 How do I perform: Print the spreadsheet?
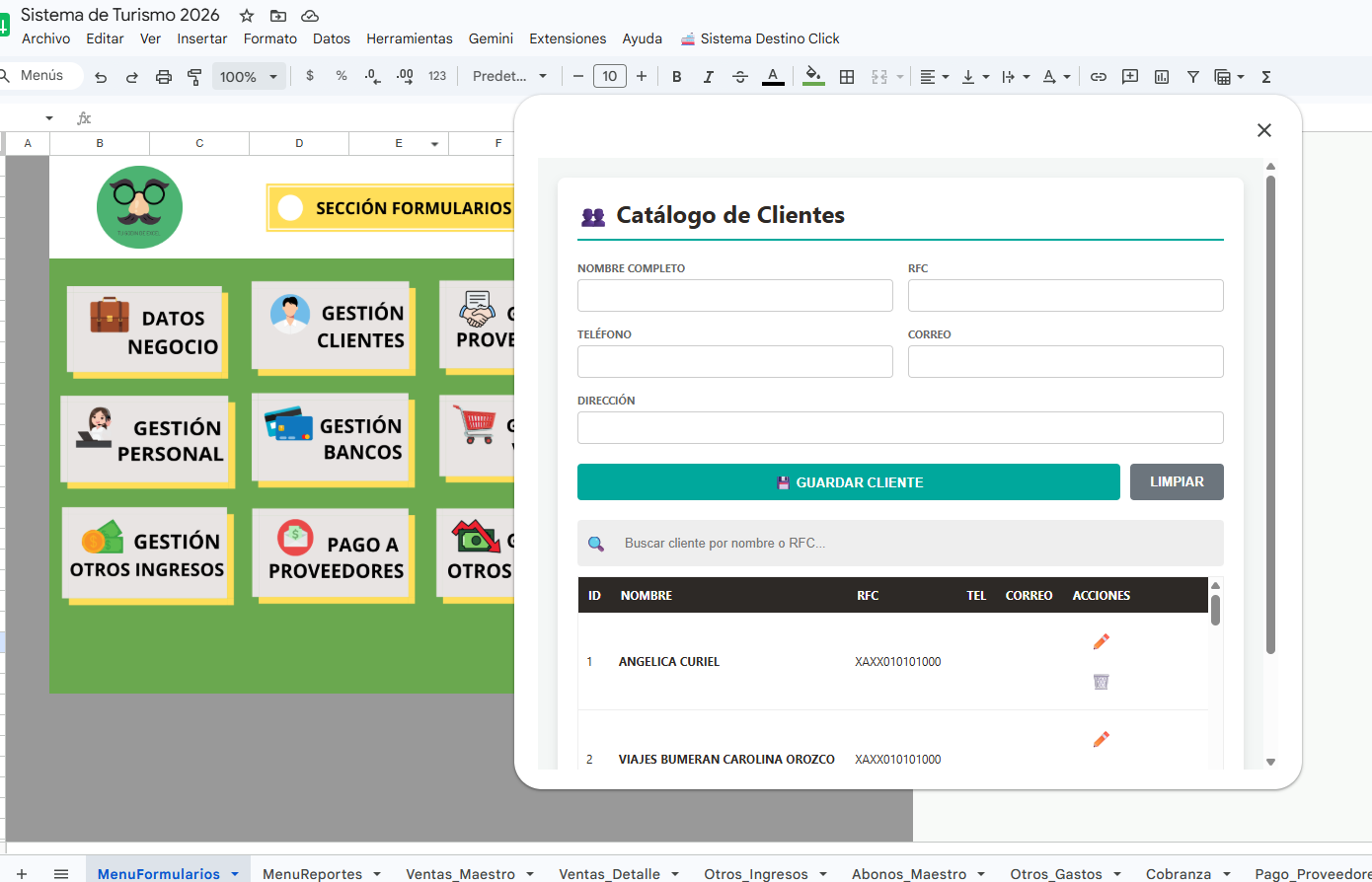coord(164,77)
